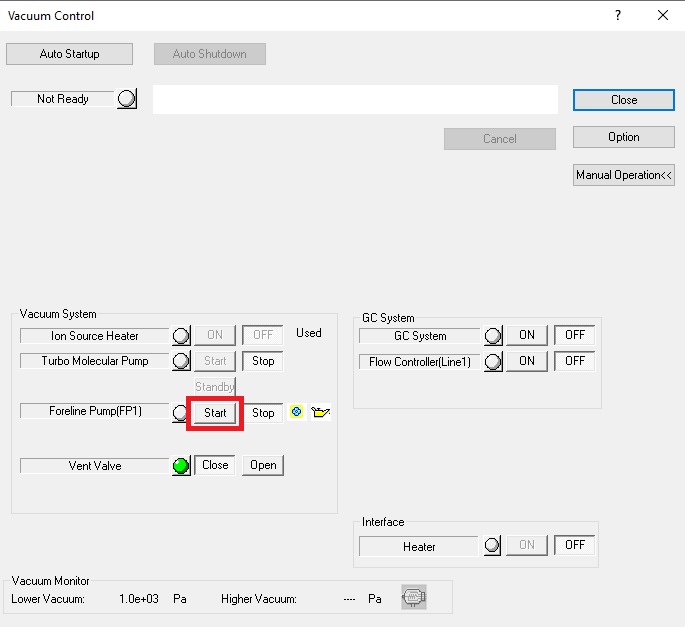This screenshot has height=627, width=685.
Task: Click the Ion Source Heater indicator lamp
Action: (x=181, y=336)
